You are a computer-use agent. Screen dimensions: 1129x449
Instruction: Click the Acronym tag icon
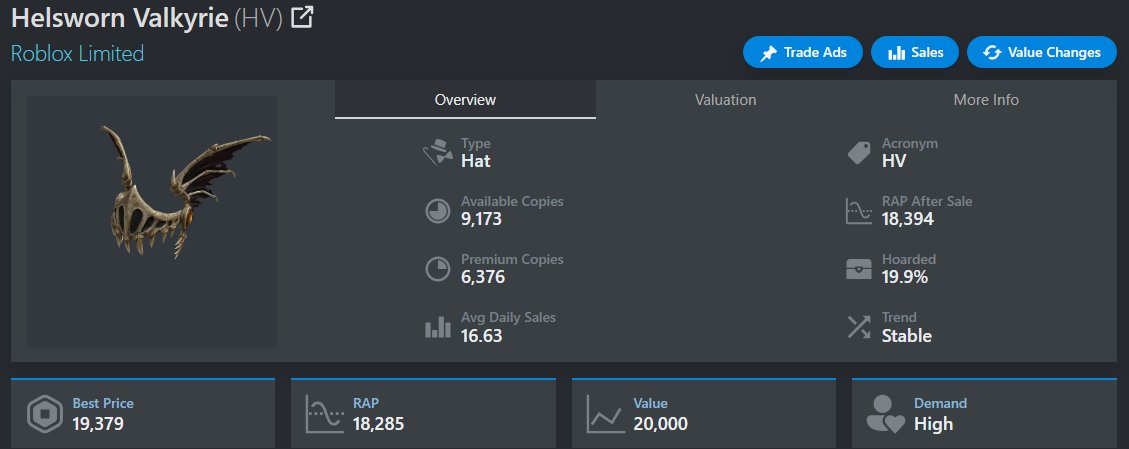(859, 153)
